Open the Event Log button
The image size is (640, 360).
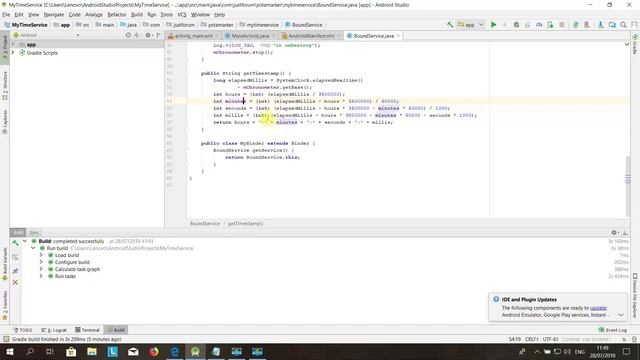pyautogui.click(x=613, y=330)
